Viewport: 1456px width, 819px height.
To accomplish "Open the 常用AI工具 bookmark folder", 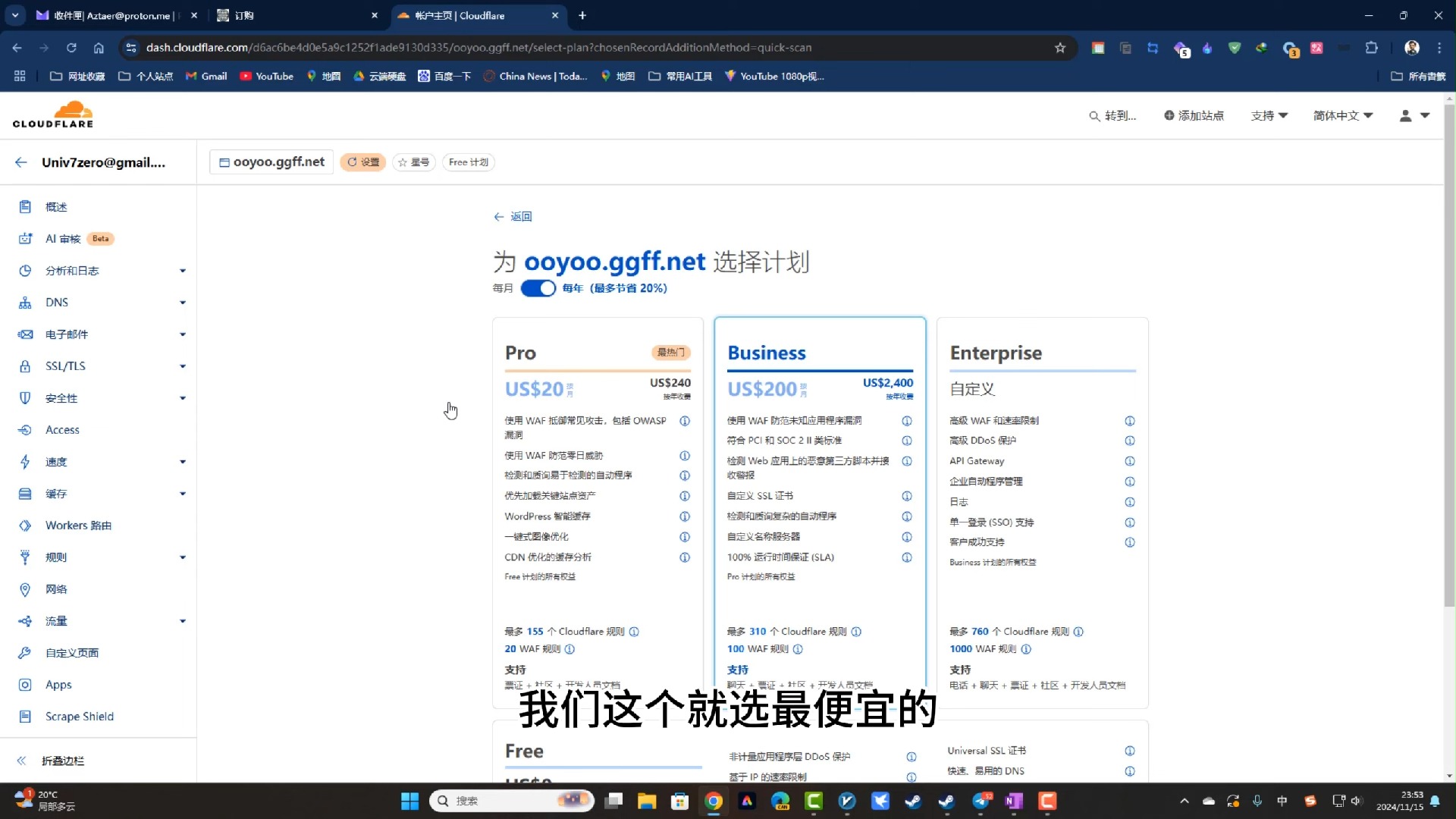I will 680,76.
